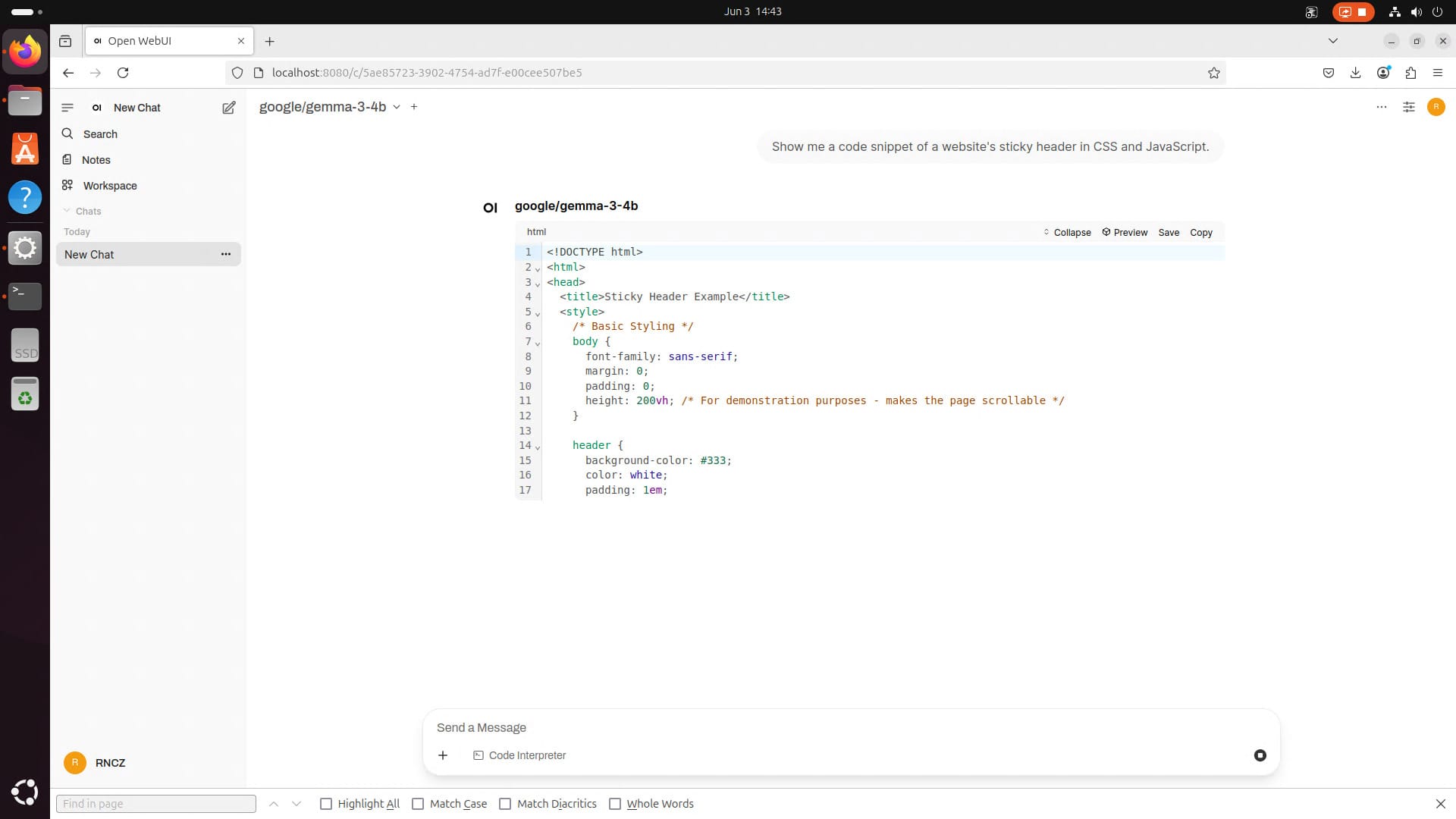Open Files from Ubuntu dock
This screenshot has height=819, width=1456.
click(25, 101)
